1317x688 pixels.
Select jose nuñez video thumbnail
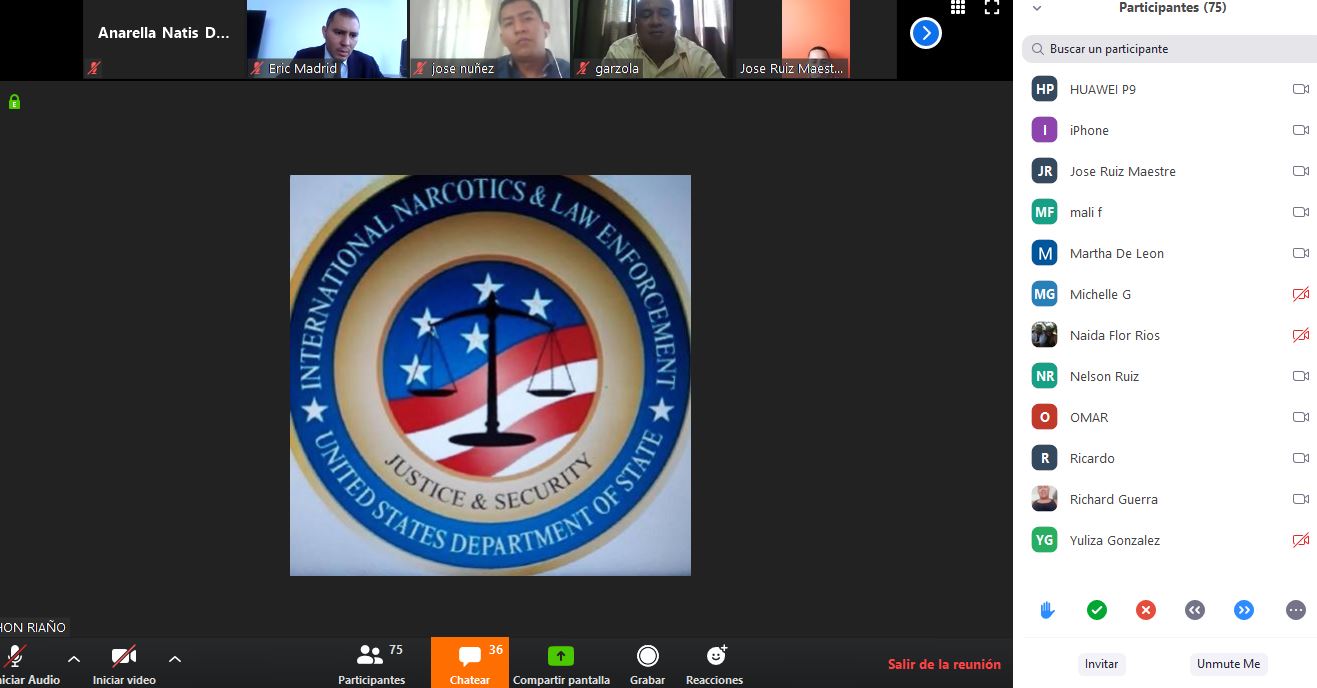coord(489,39)
